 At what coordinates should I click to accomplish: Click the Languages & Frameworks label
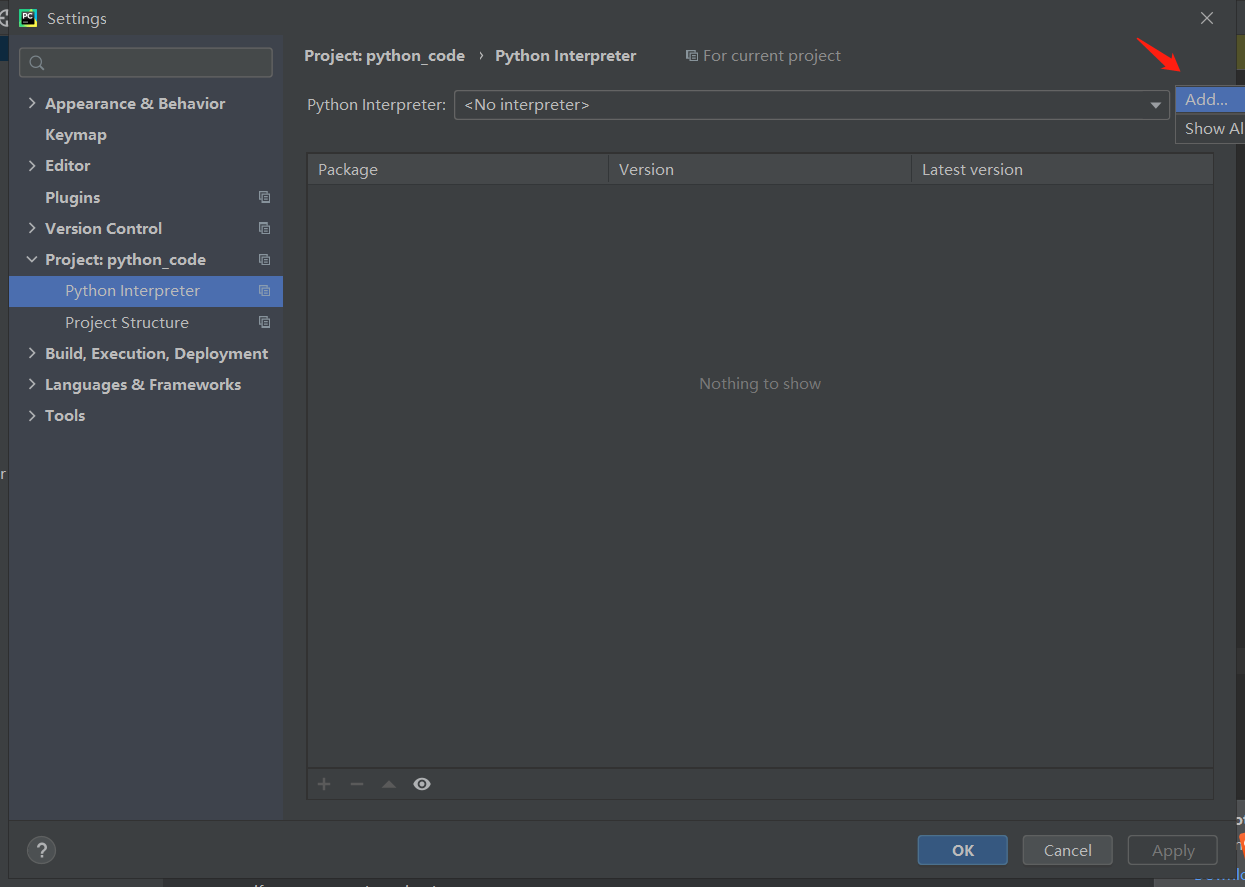click(x=143, y=384)
